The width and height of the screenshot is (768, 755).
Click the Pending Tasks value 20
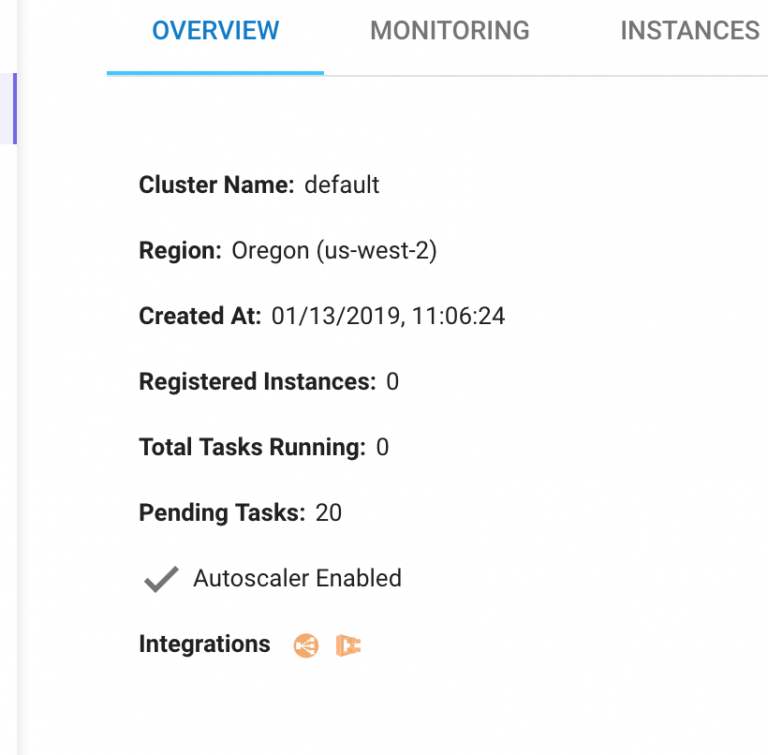pos(328,513)
